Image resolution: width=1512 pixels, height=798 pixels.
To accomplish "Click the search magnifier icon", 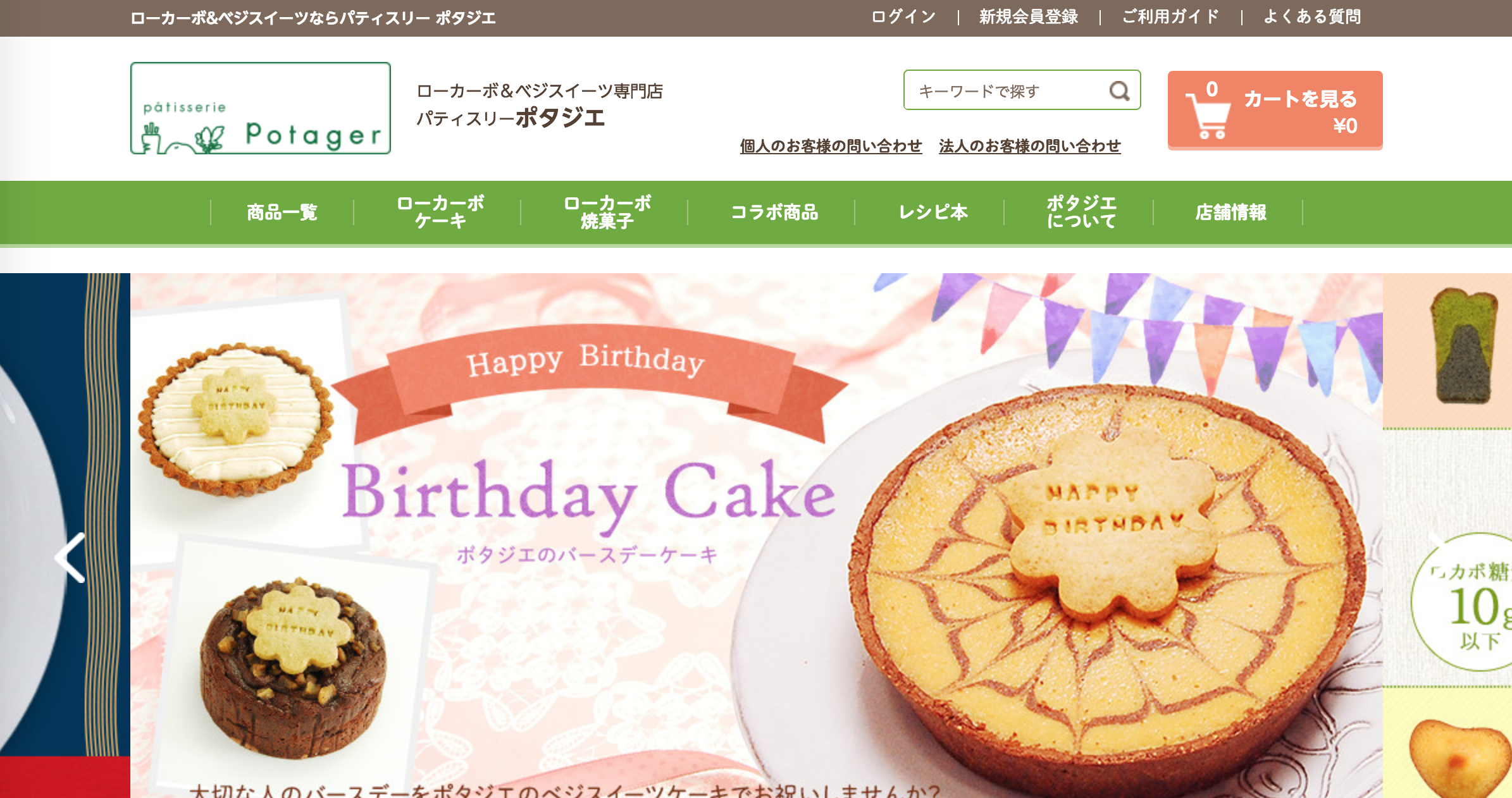I will (x=1119, y=91).
